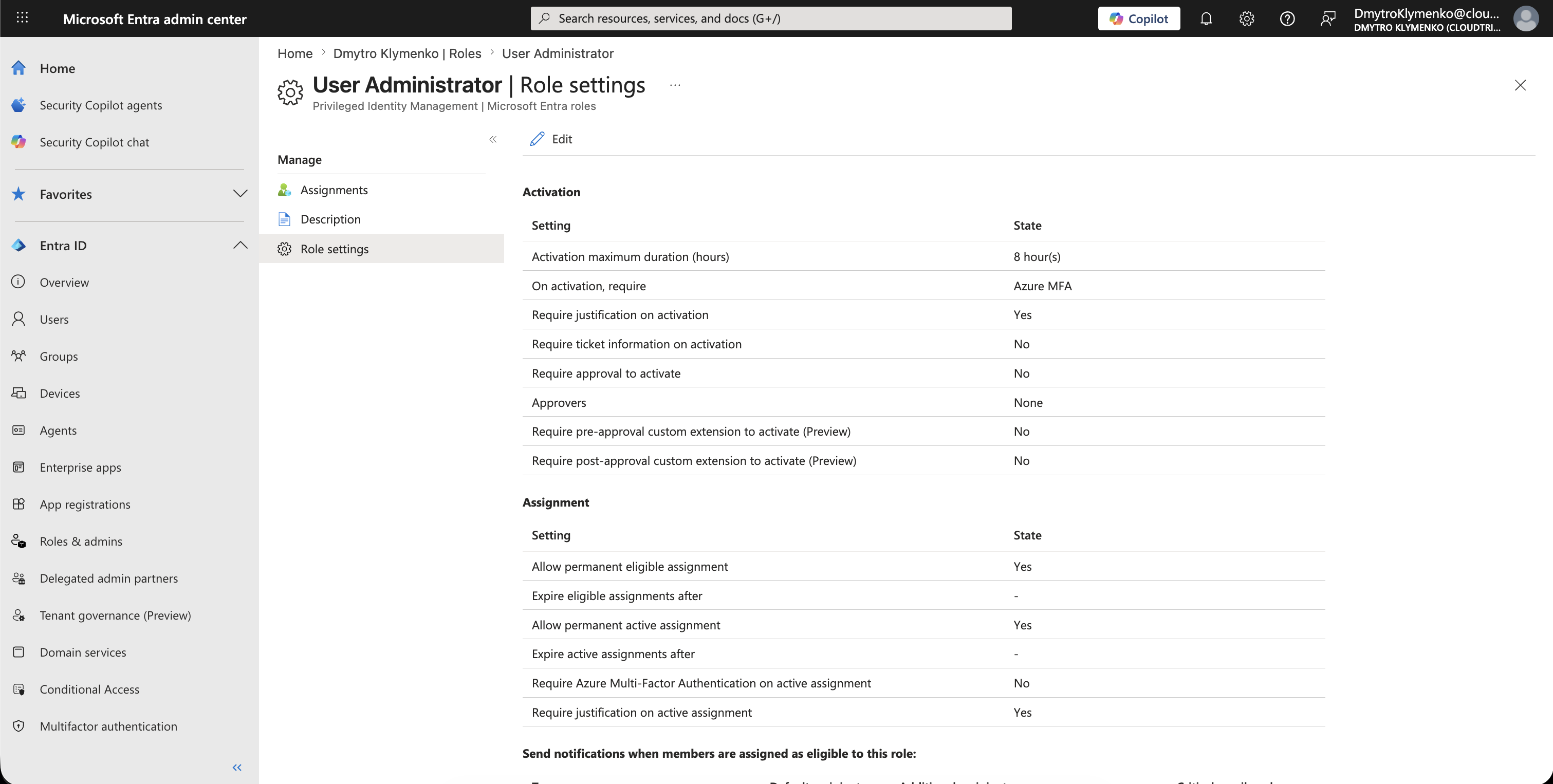The image size is (1553, 784).
Task: Click the Favorites star icon
Action: [x=19, y=194]
